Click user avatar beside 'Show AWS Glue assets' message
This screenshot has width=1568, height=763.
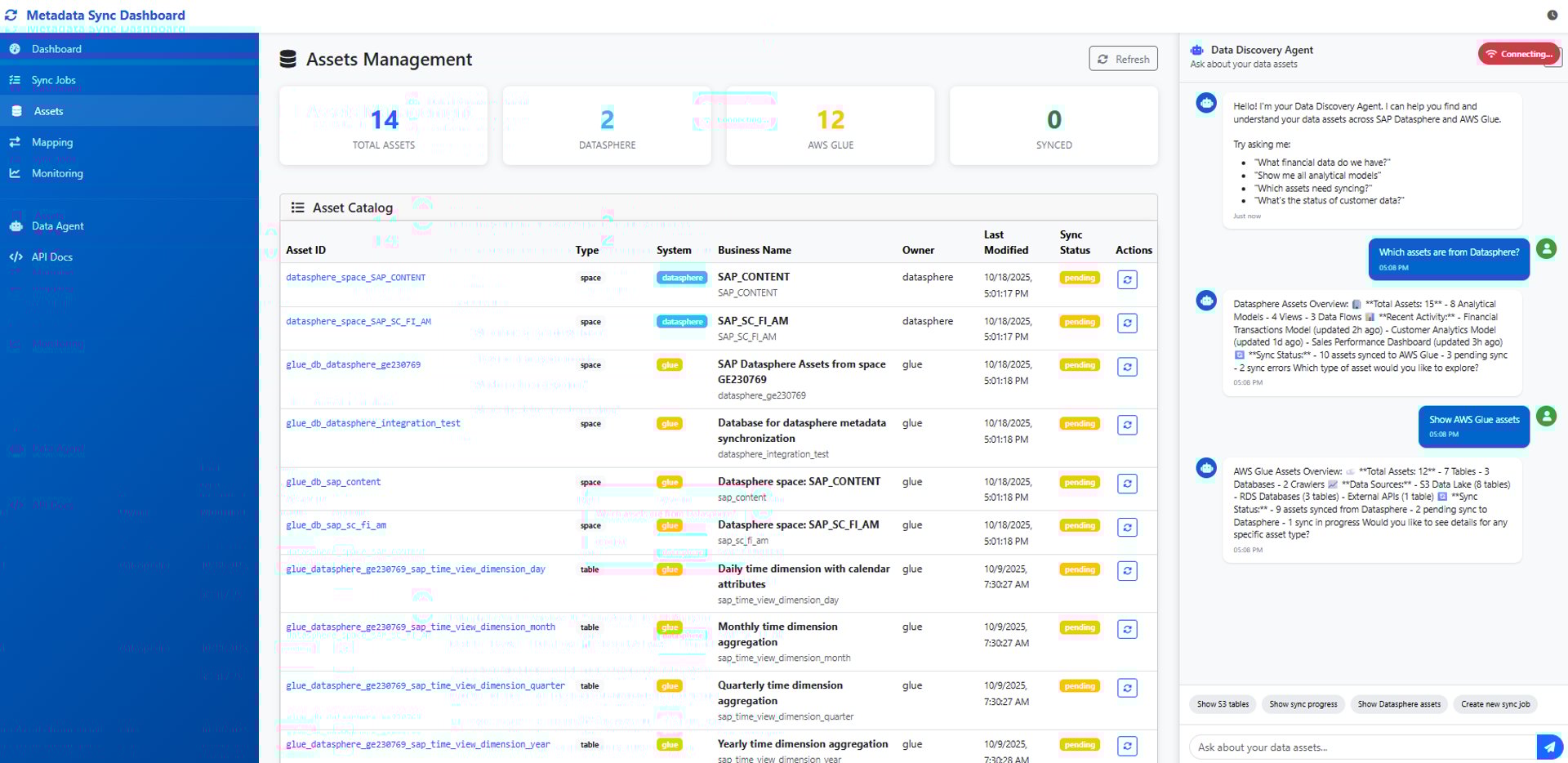click(1546, 417)
